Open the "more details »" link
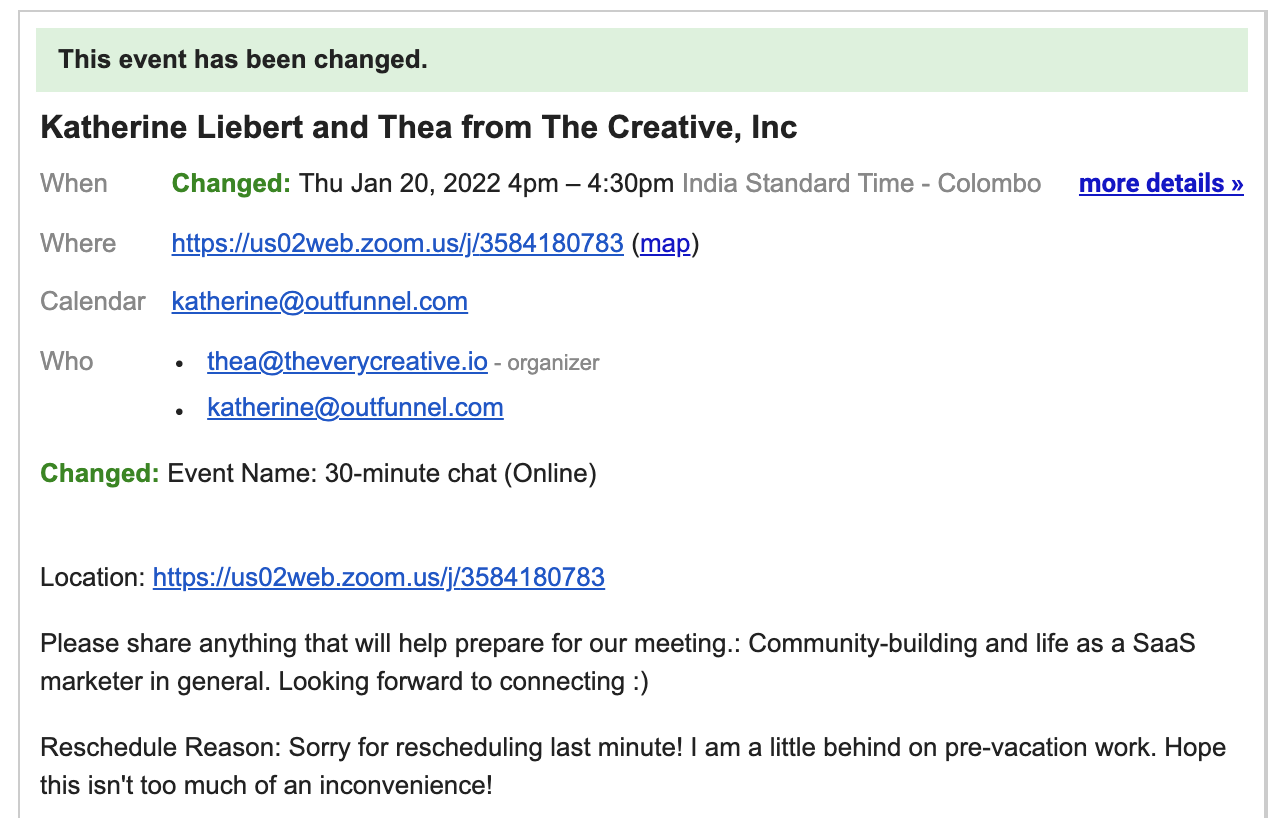Image resolution: width=1288 pixels, height=818 pixels. (1160, 184)
